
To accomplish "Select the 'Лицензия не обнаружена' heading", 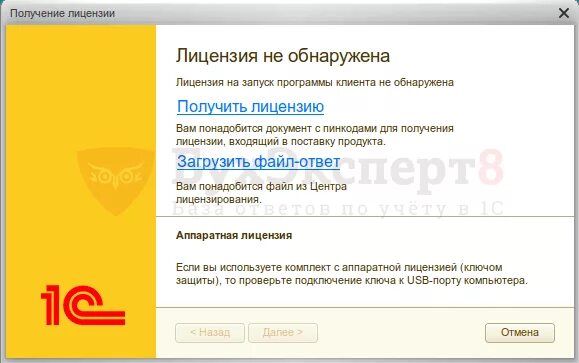I will [x=283, y=56].
